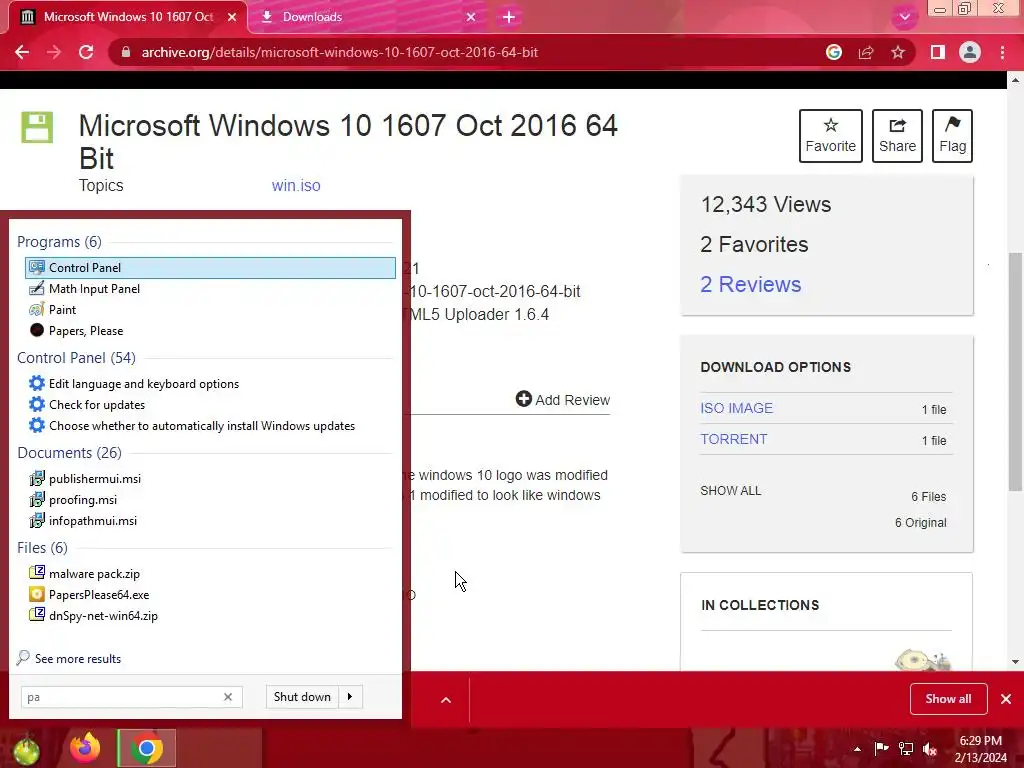
Task: Open a new browser tab
Action: 509,17
